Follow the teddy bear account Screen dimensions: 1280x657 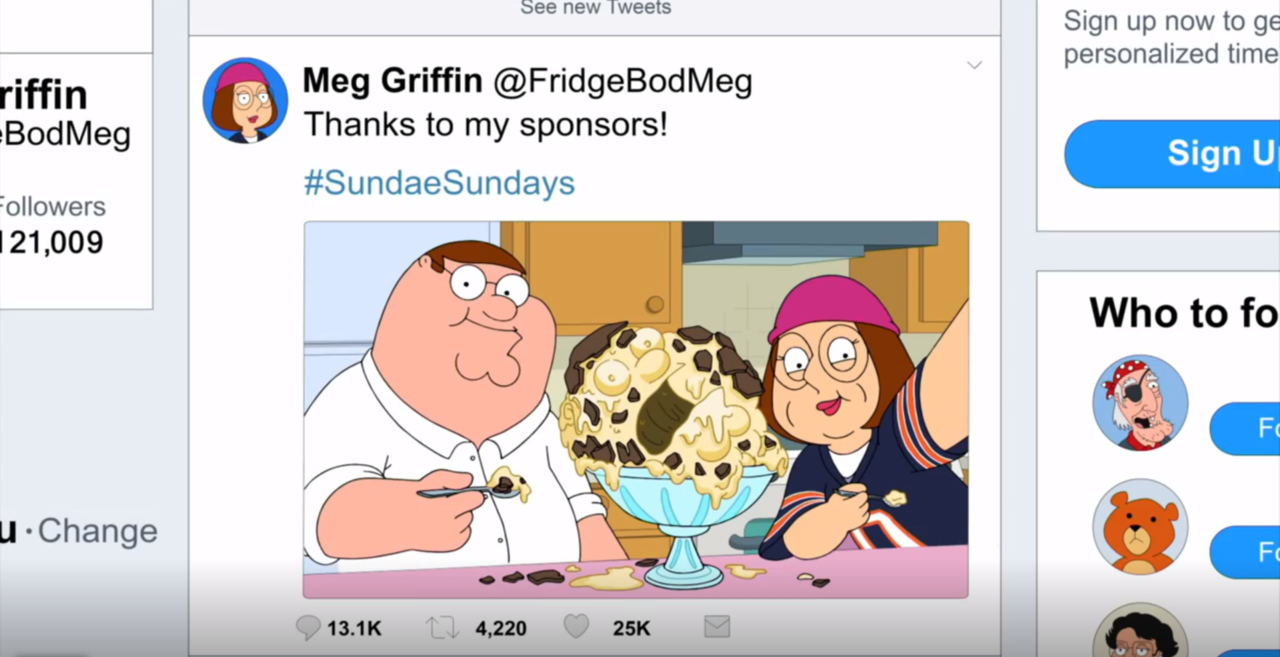pyautogui.click(x=1245, y=552)
